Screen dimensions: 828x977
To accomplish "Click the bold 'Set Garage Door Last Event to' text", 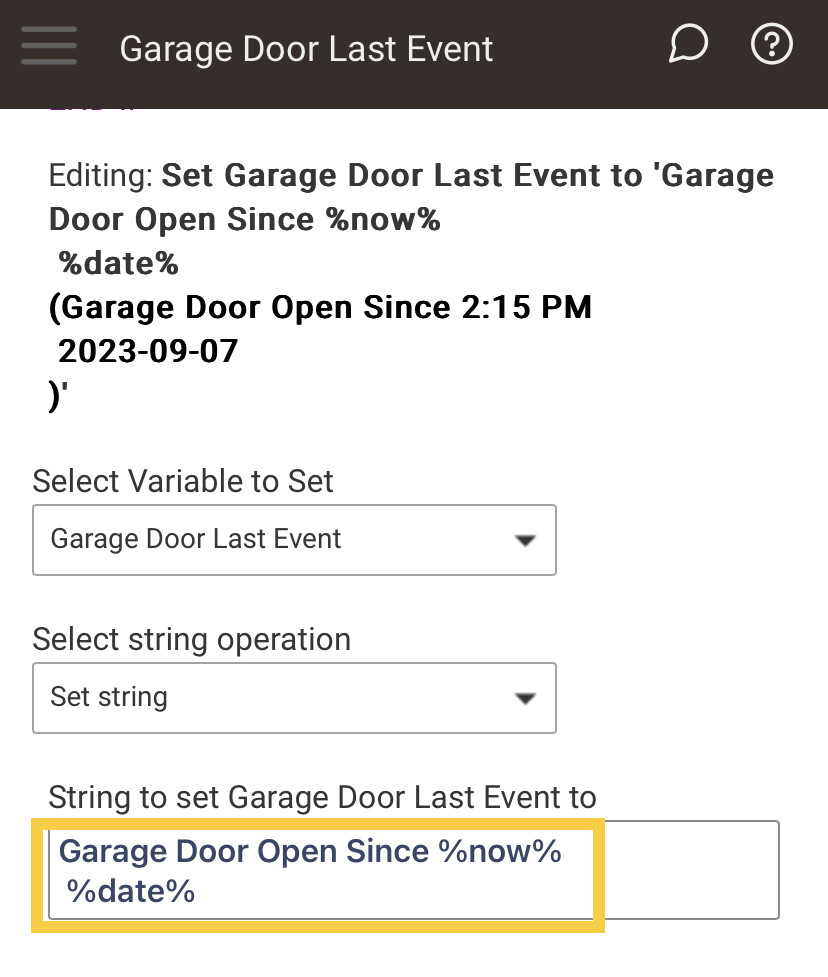I will click(x=402, y=175).
